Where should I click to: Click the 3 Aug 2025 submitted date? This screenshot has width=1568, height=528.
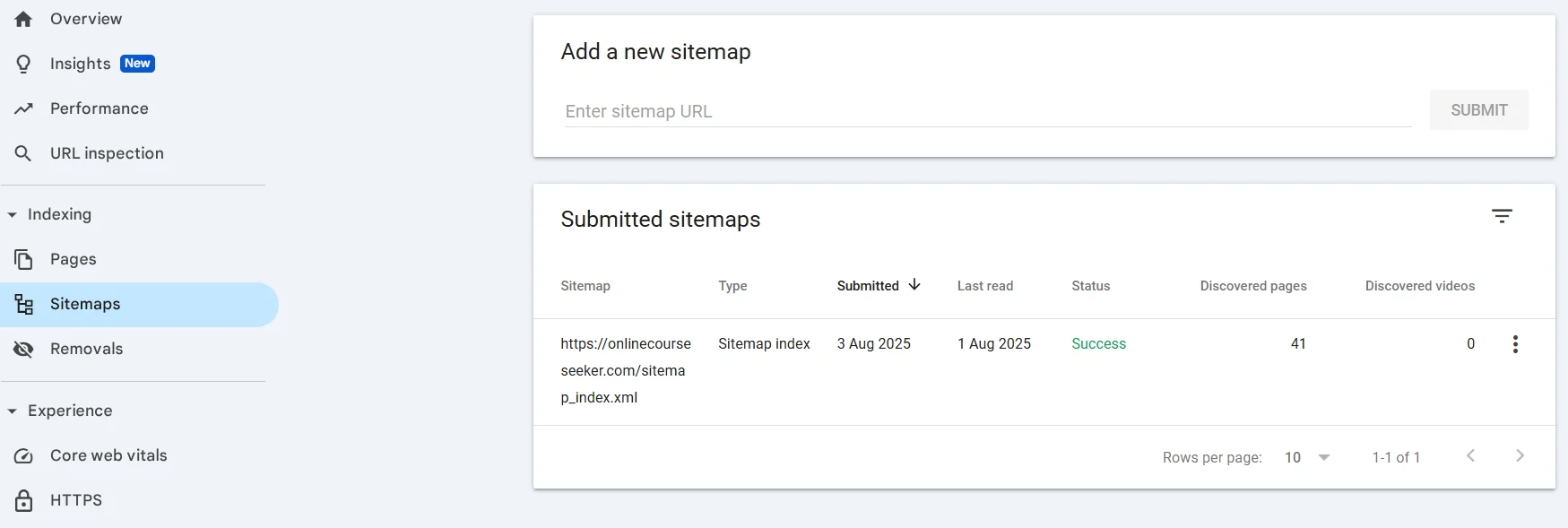874,344
